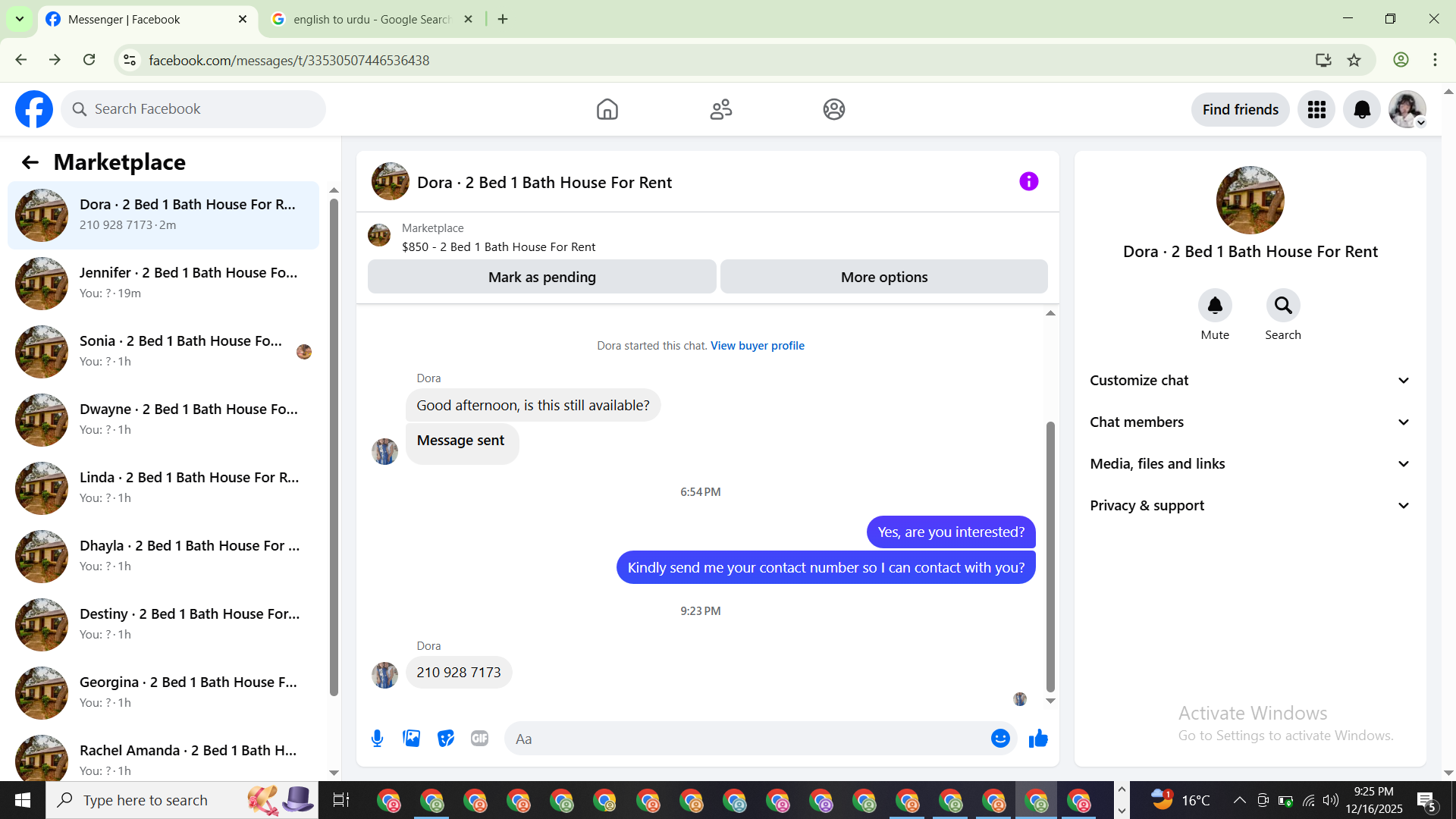The height and width of the screenshot is (819, 1456).
Task: Open account profile picture menu
Action: coord(1407,109)
